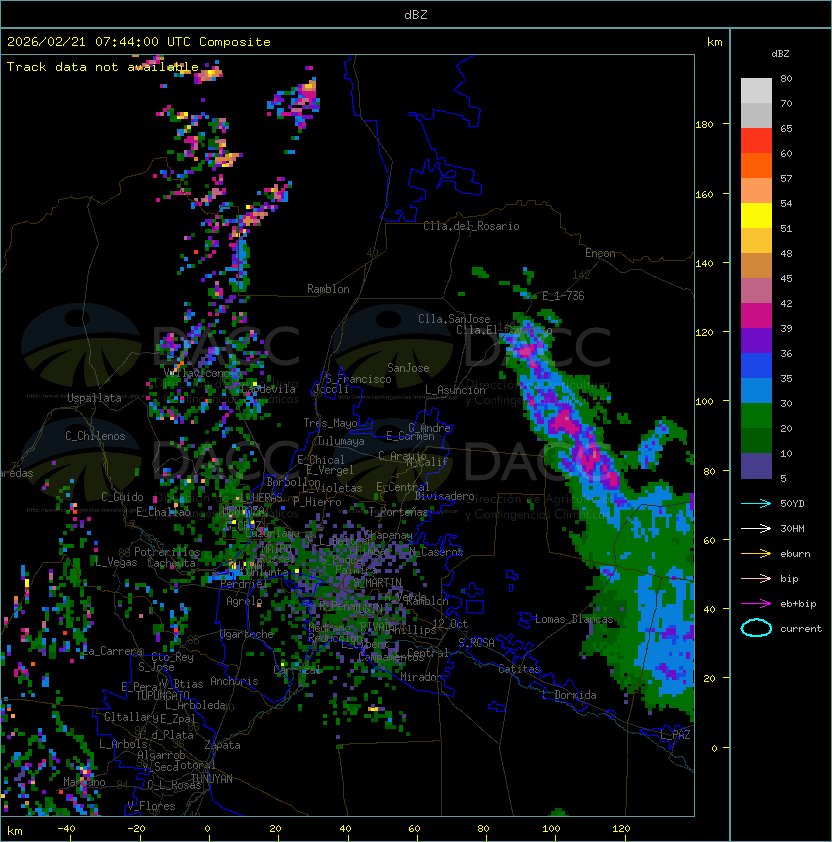Image resolution: width=832 pixels, height=842 pixels.
Task: Click the Encon label near top right
Action: pos(600,253)
